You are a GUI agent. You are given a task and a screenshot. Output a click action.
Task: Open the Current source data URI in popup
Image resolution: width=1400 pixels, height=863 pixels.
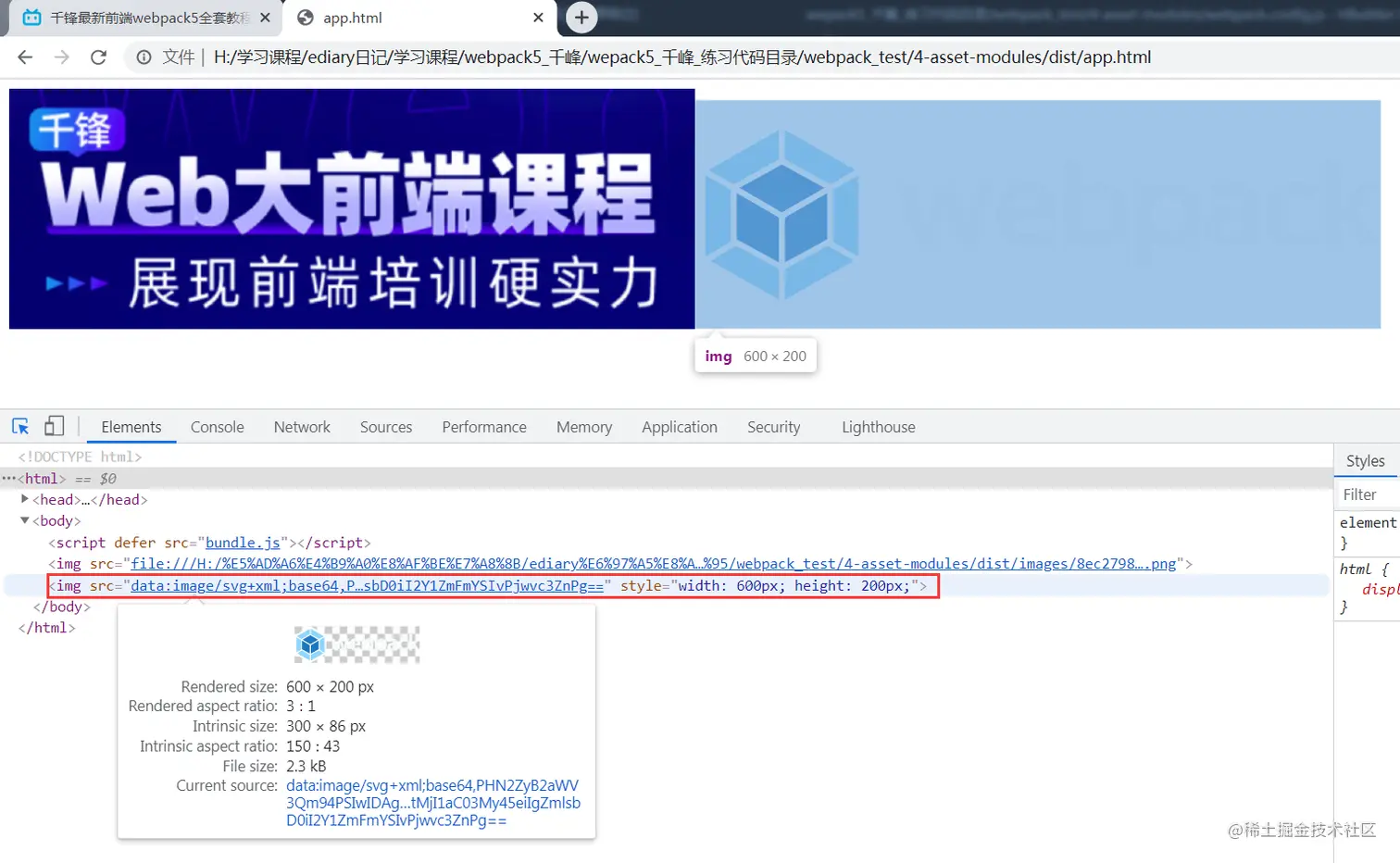click(433, 803)
